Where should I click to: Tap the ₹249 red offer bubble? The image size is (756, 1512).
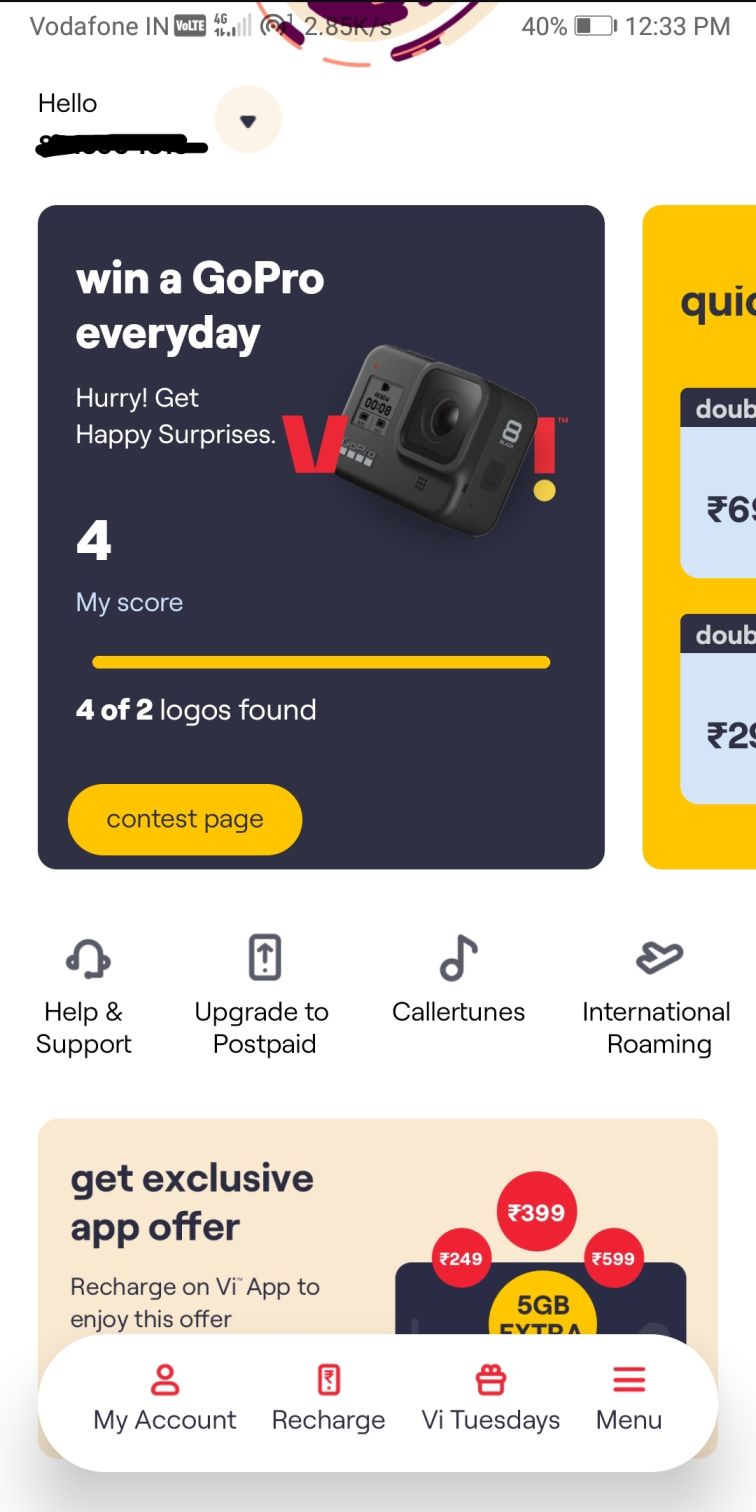(461, 1258)
